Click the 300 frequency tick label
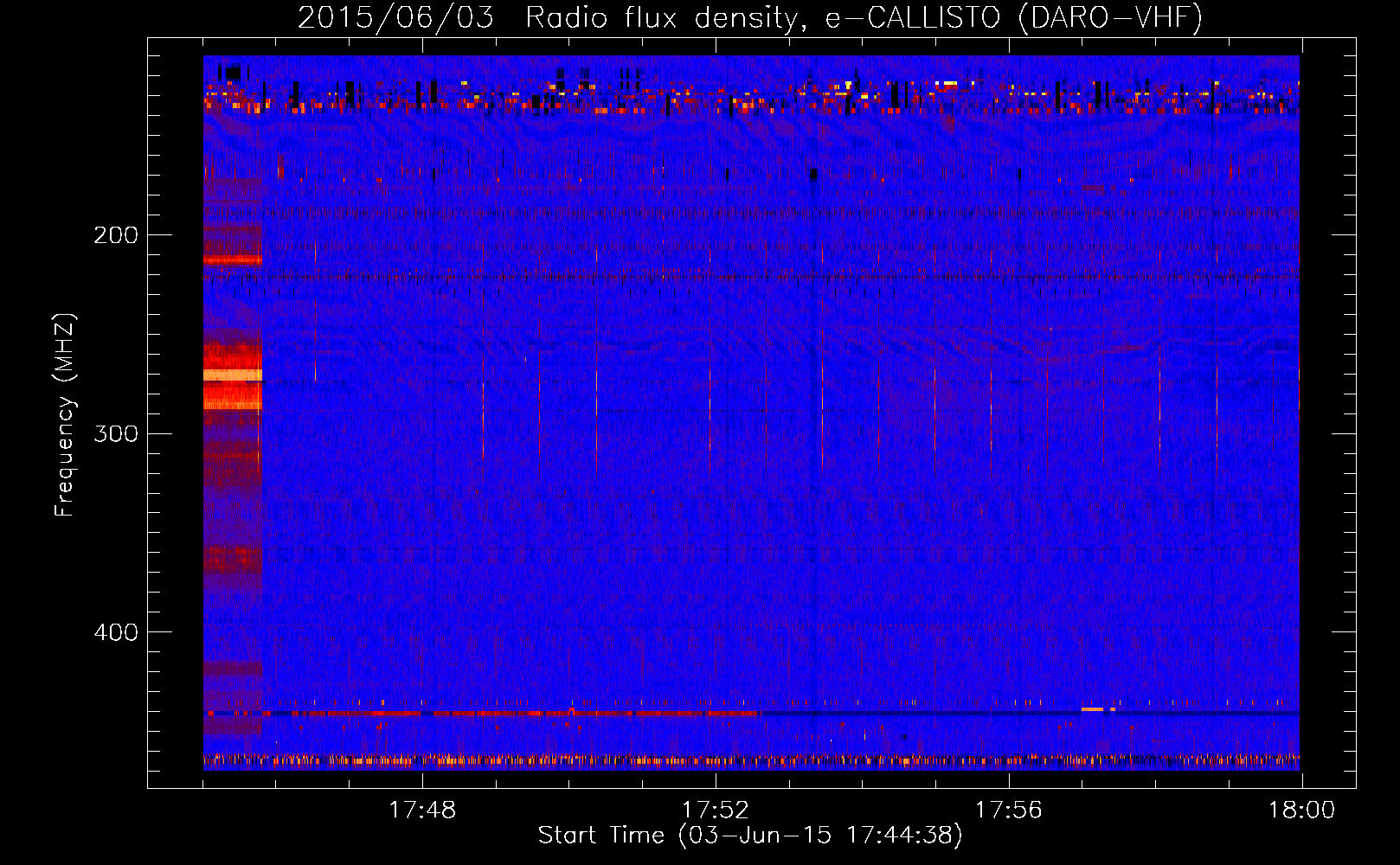Screen dimensions: 1400x865 (116, 433)
